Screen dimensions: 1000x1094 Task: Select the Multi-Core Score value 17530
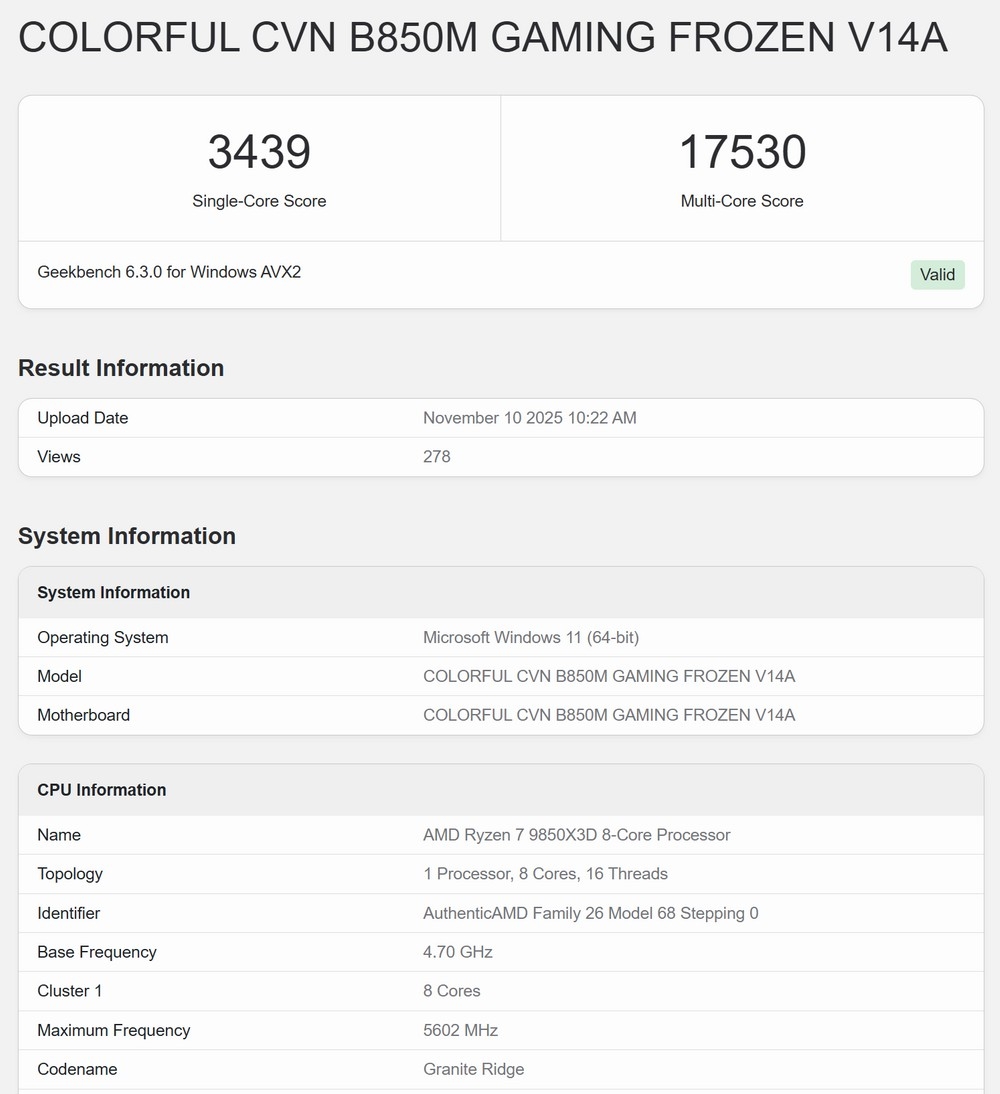coord(742,152)
